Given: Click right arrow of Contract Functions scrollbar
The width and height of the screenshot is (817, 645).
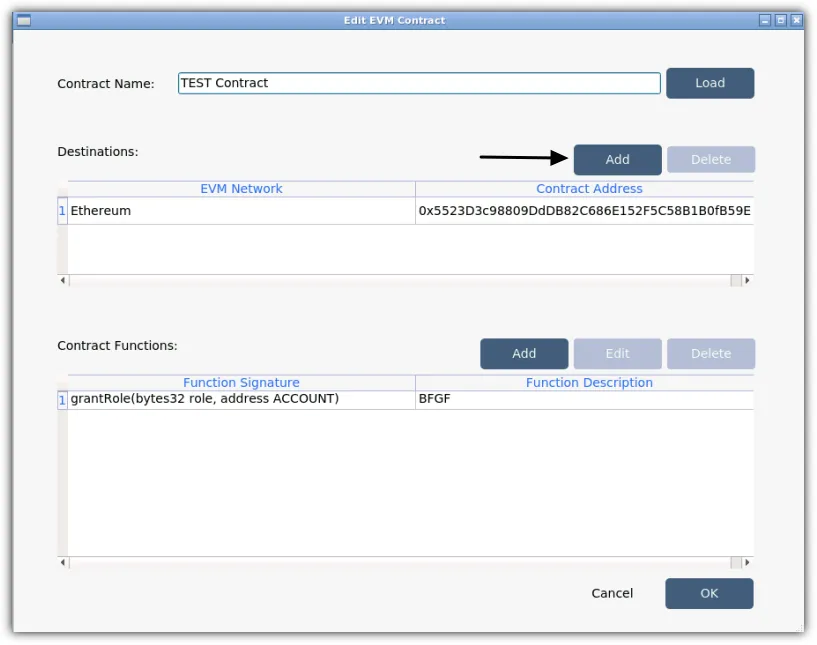Looking at the screenshot, I should pyautogui.click(x=748, y=562).
